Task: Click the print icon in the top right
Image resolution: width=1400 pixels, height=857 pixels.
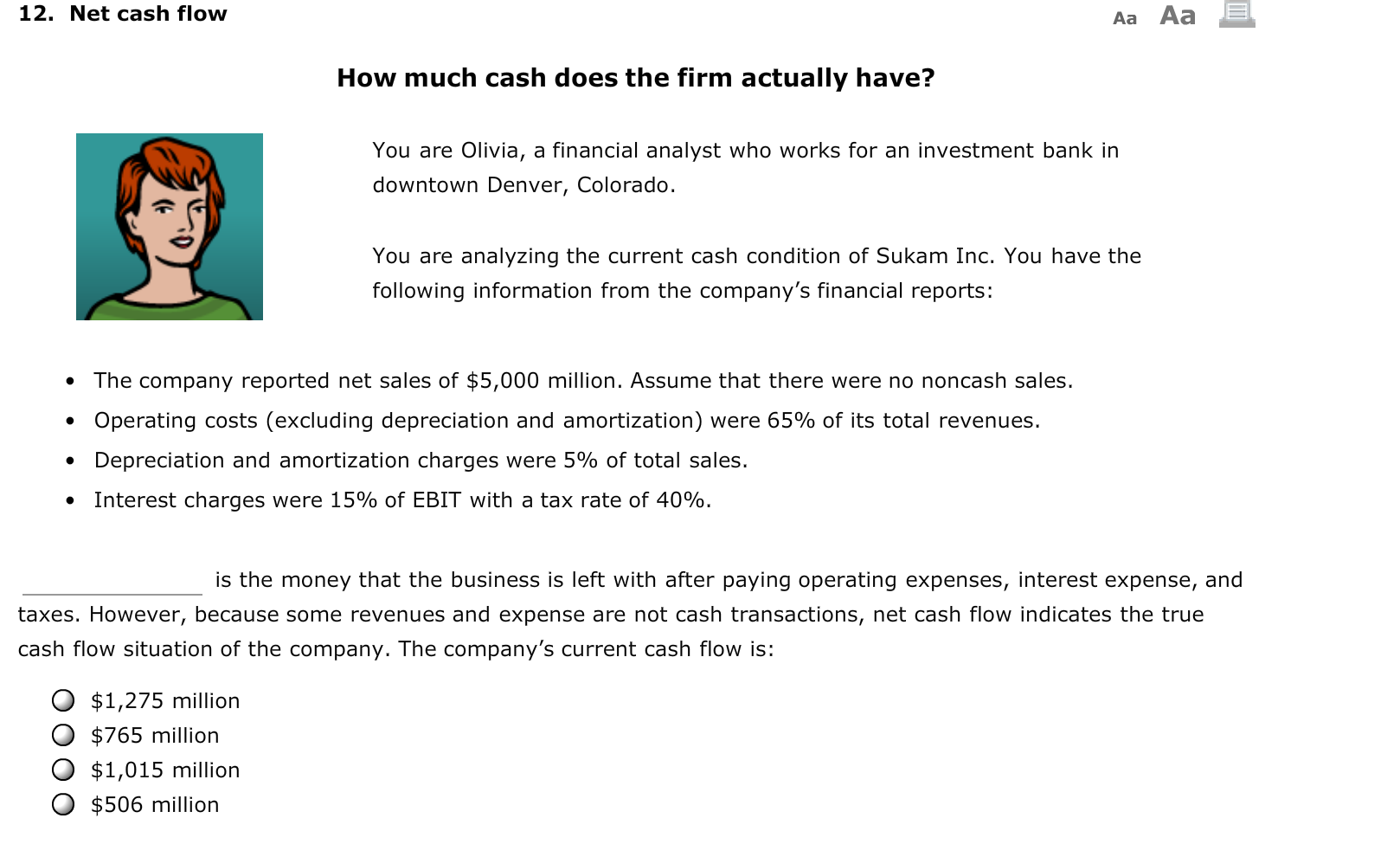Action: (1240, 16)
